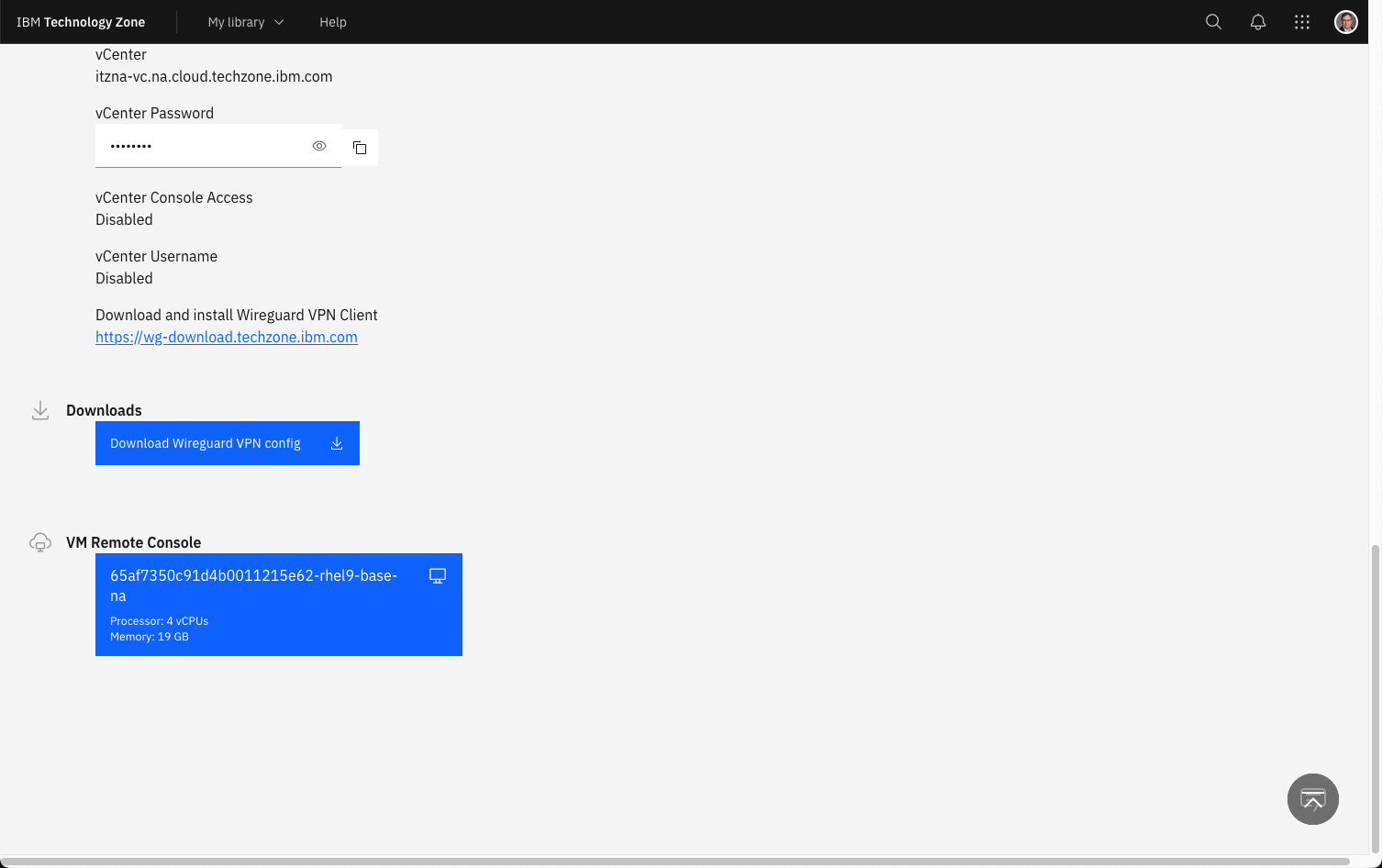Click the vertical page scrollbar
The image size is (1382, 868).
[x=1375, y=697]
